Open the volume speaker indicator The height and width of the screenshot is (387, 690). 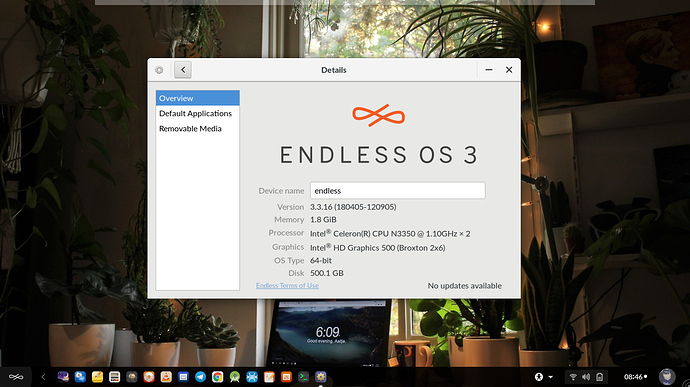(586, 377)
